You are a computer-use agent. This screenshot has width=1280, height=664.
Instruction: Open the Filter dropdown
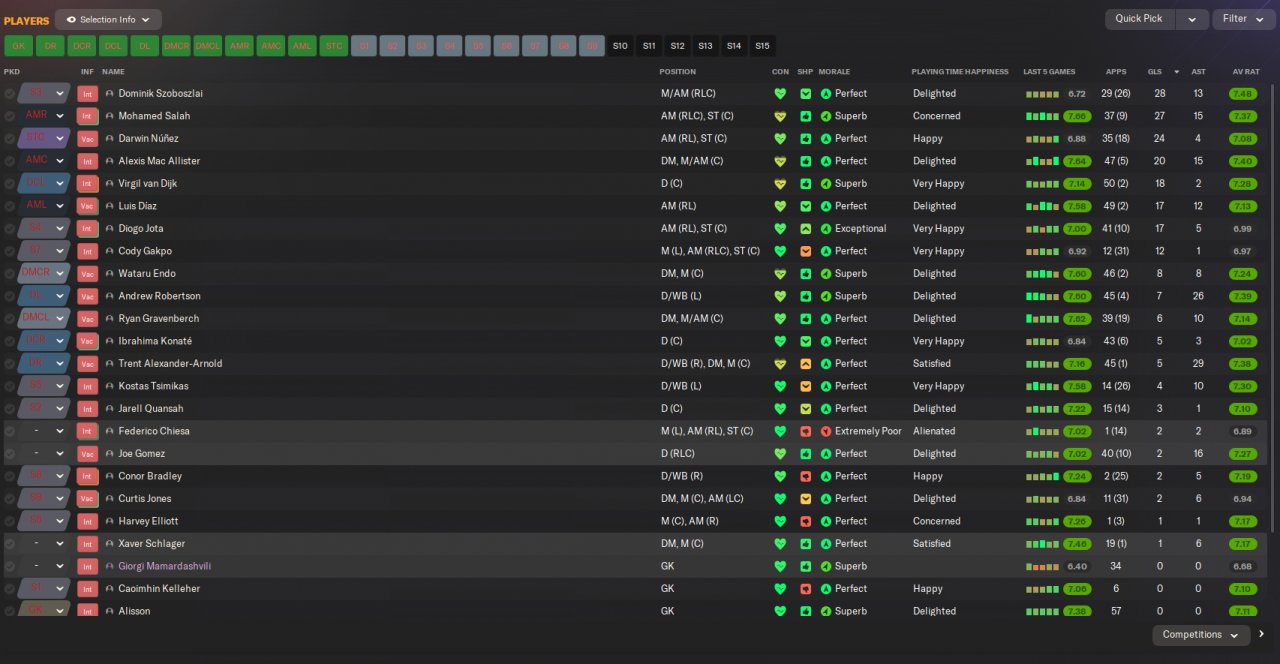tap(1243, 19)
